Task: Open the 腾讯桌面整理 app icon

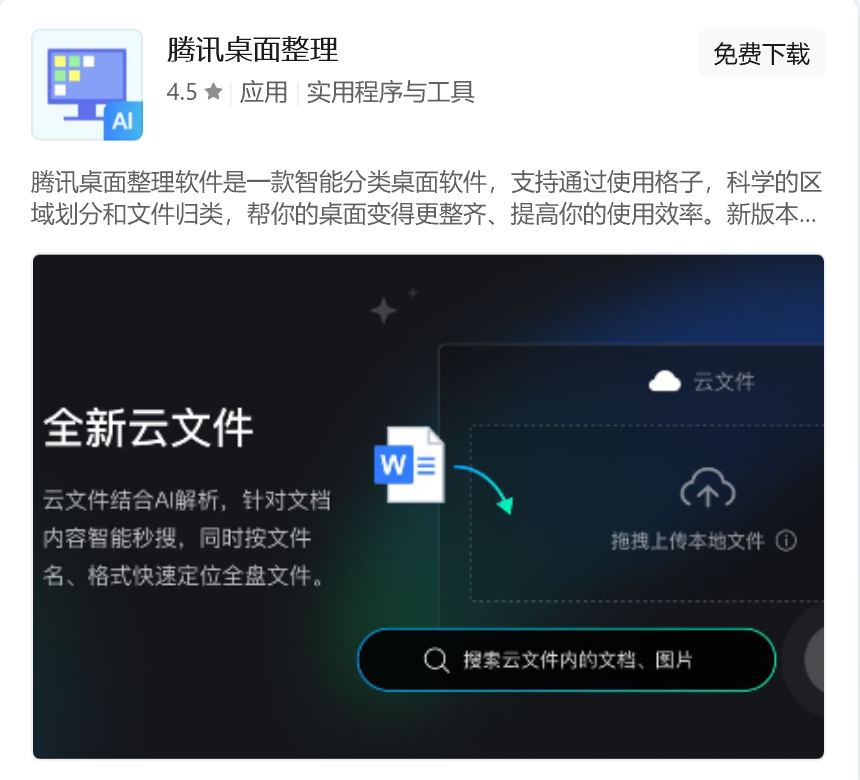Action: pyautogui.click(x=87, y=85)
